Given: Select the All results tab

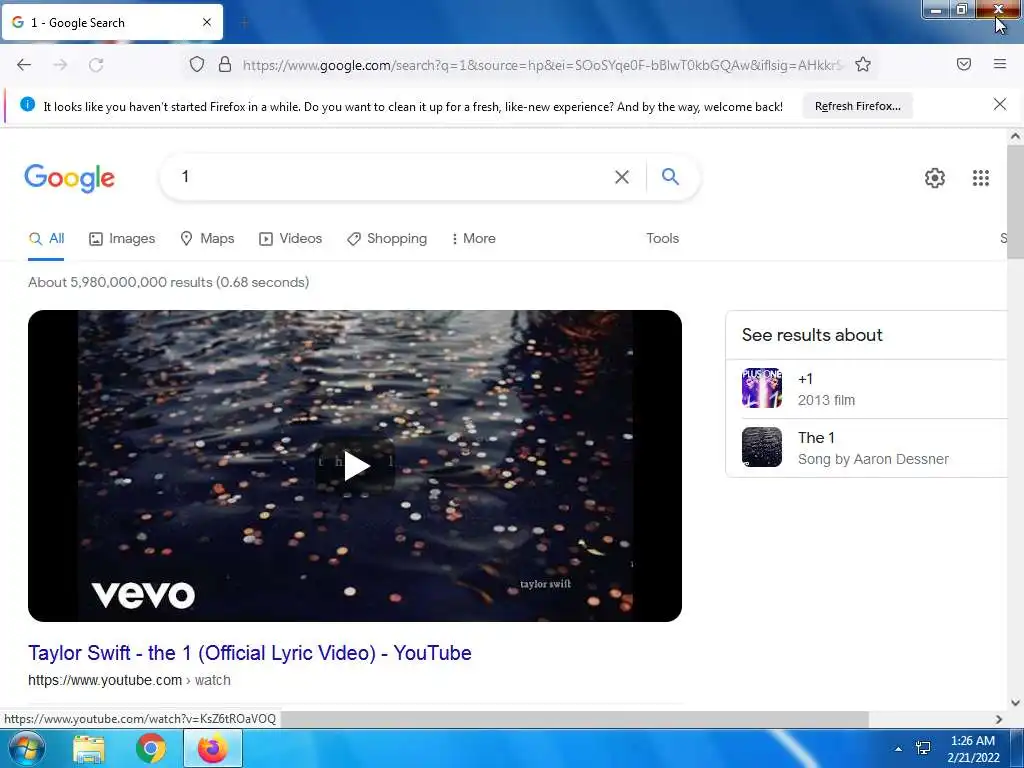Looking at the screenshot, I should click(x=46, y=239).
